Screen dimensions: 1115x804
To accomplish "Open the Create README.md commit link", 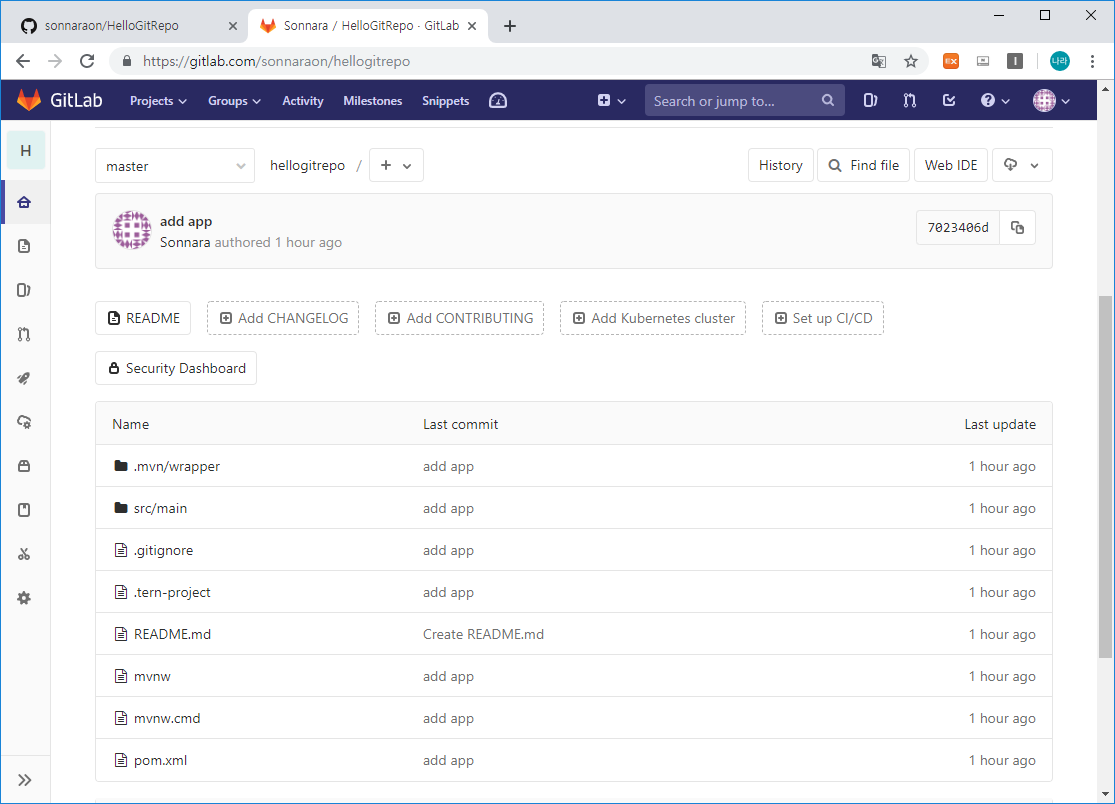I will 484,634.
